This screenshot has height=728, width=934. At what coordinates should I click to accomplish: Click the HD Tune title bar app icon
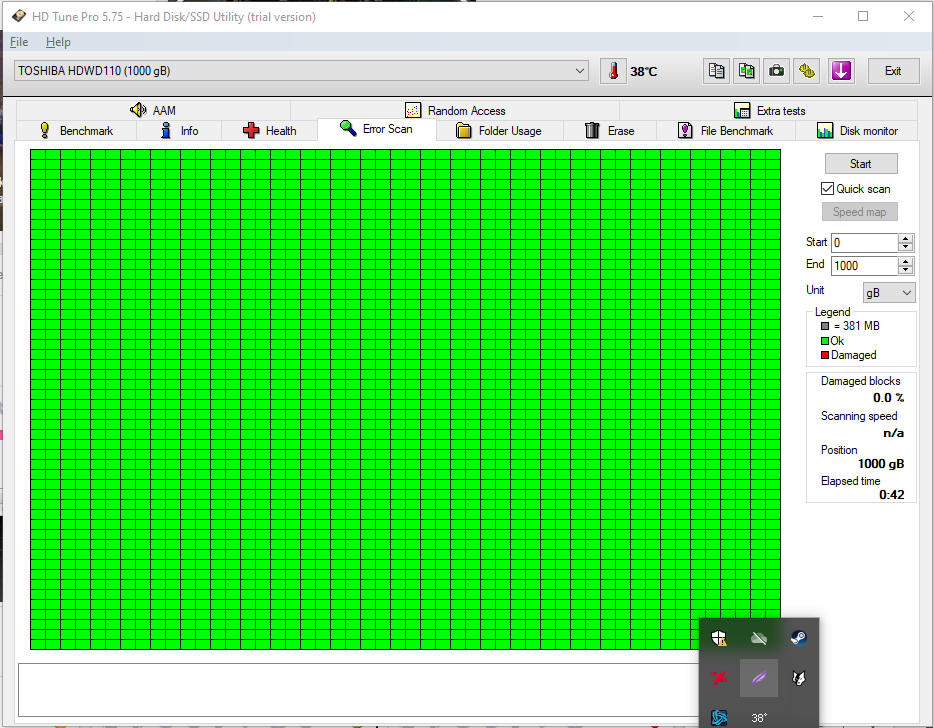click(x=18, y=16)
